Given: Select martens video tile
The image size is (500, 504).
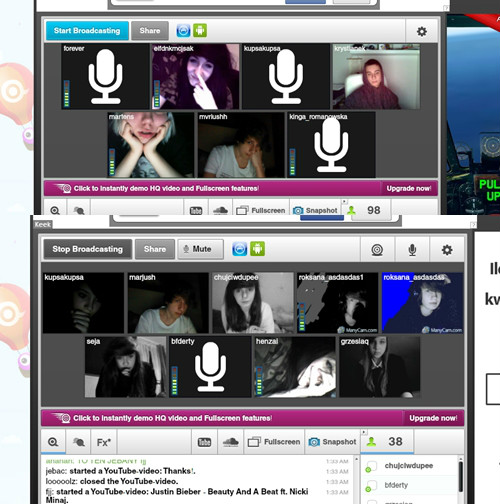Looking at the screenshot, I should 151,145.
